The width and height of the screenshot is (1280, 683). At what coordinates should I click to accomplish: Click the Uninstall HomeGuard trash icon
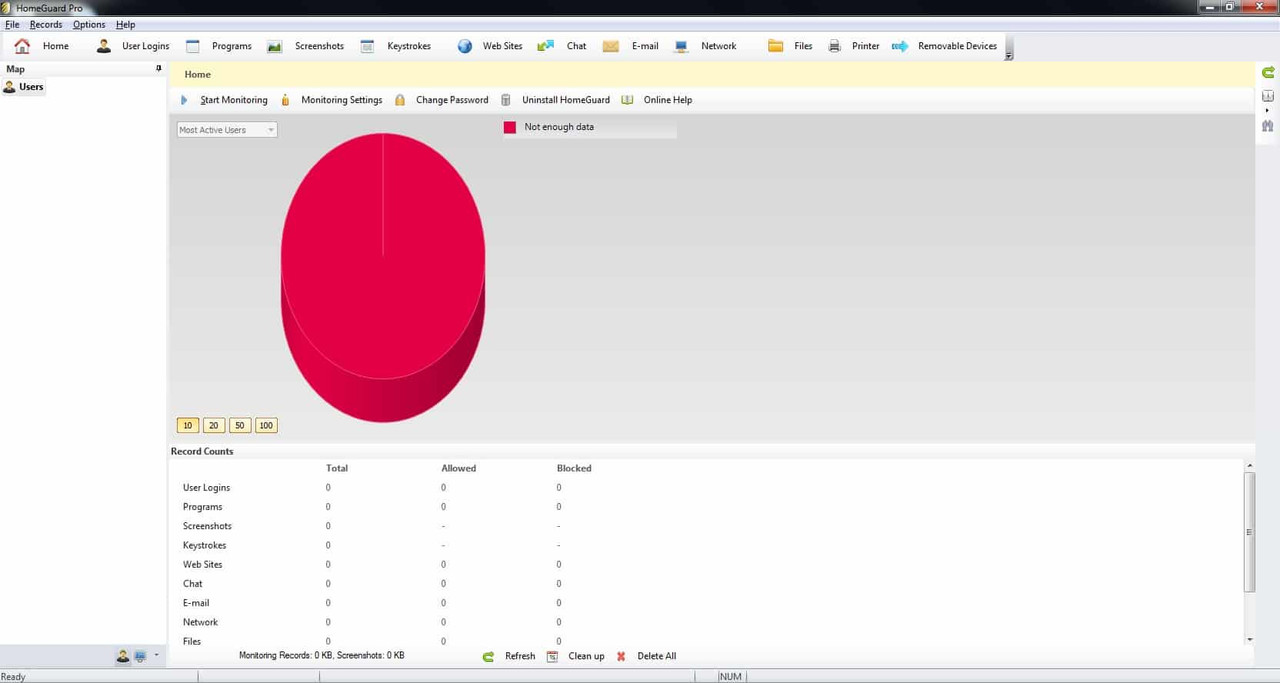click(x=505, y=100)
